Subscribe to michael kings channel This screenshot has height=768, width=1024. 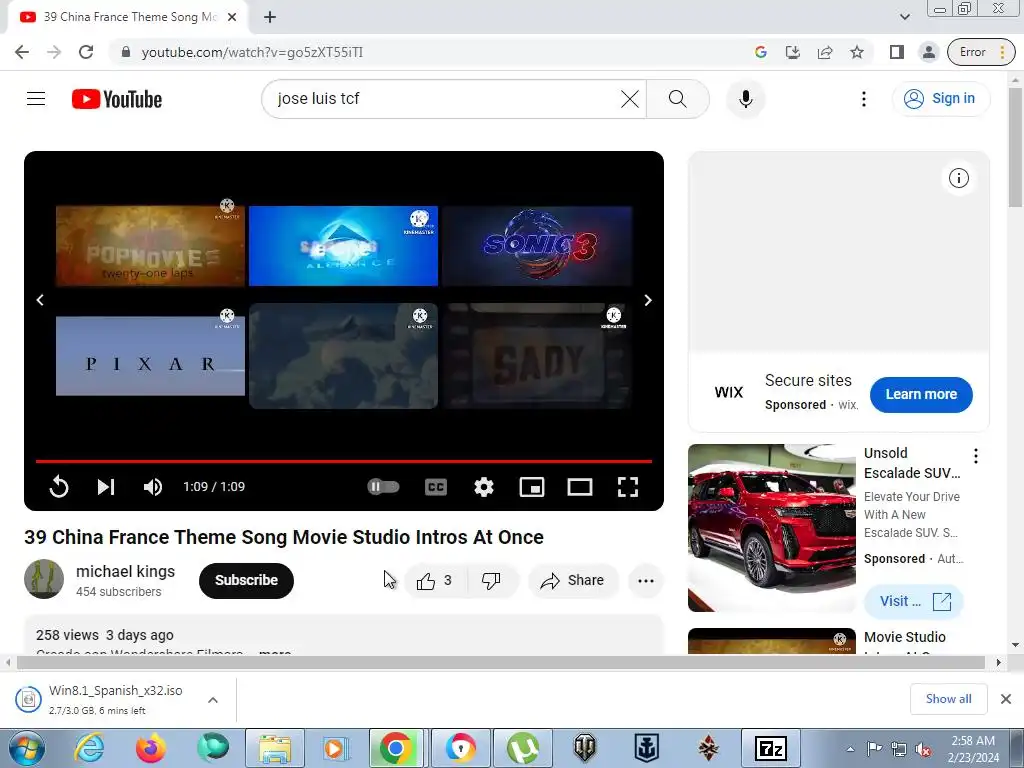[x=246, y=580]
